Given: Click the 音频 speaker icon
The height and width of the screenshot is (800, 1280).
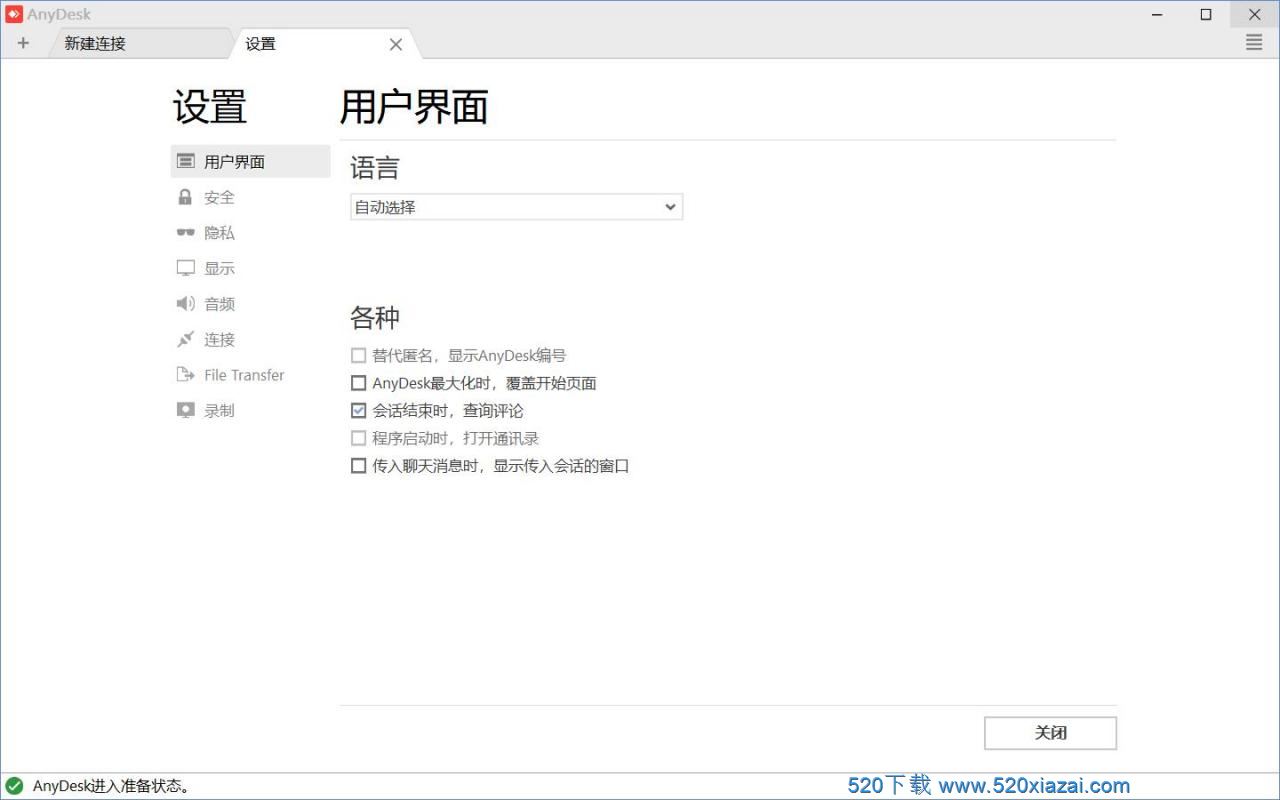Looking at the screenshot, I should click(186, 303).
